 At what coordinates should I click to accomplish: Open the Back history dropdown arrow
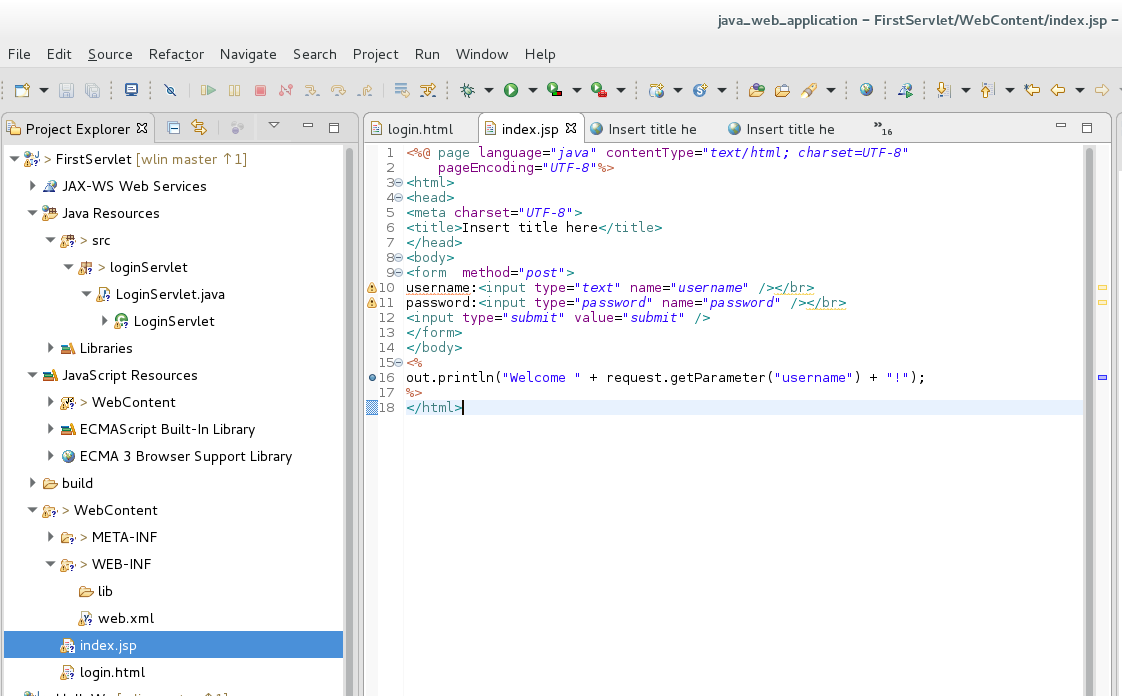1080,90
